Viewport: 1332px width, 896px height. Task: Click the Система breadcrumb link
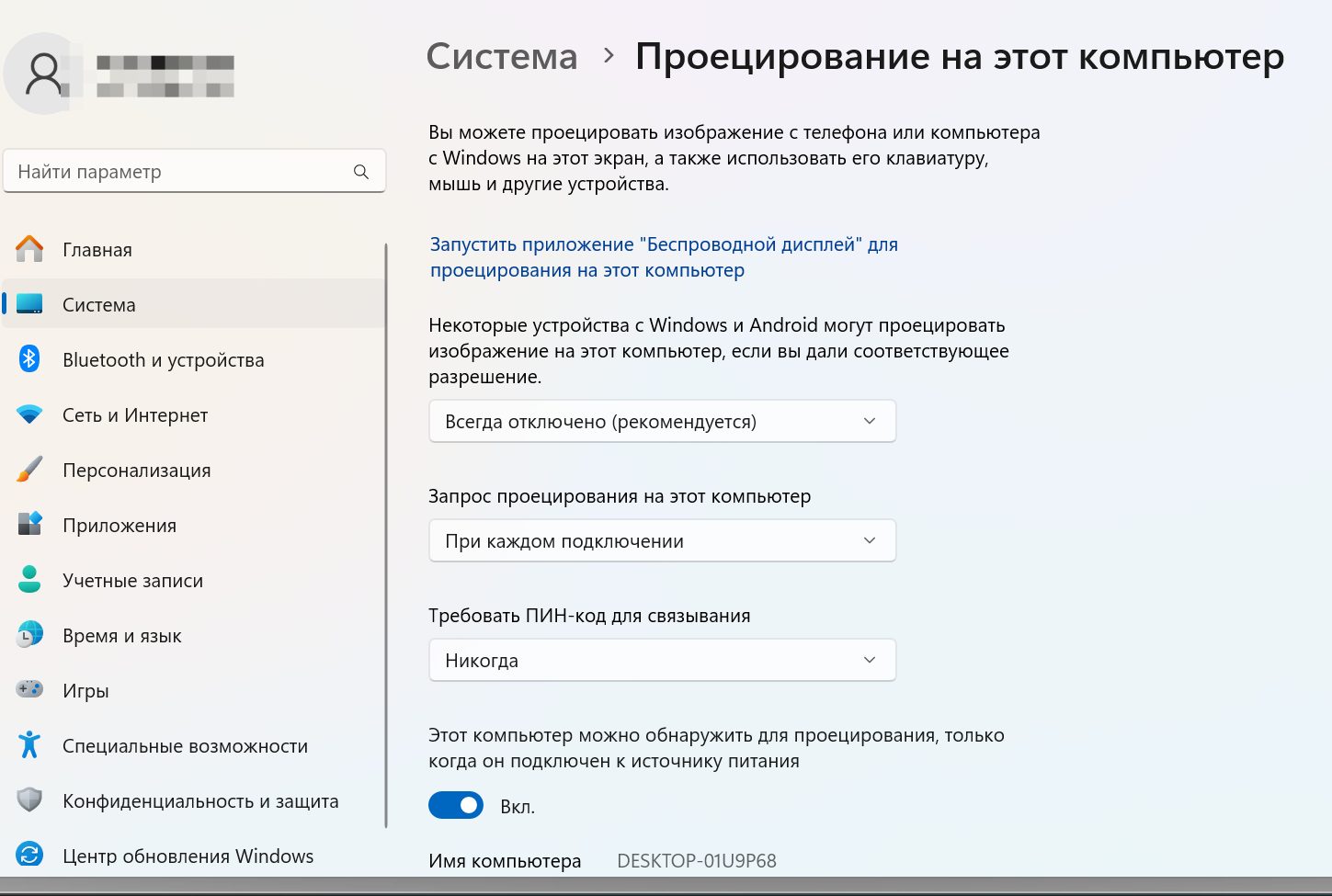click(502, 57)
